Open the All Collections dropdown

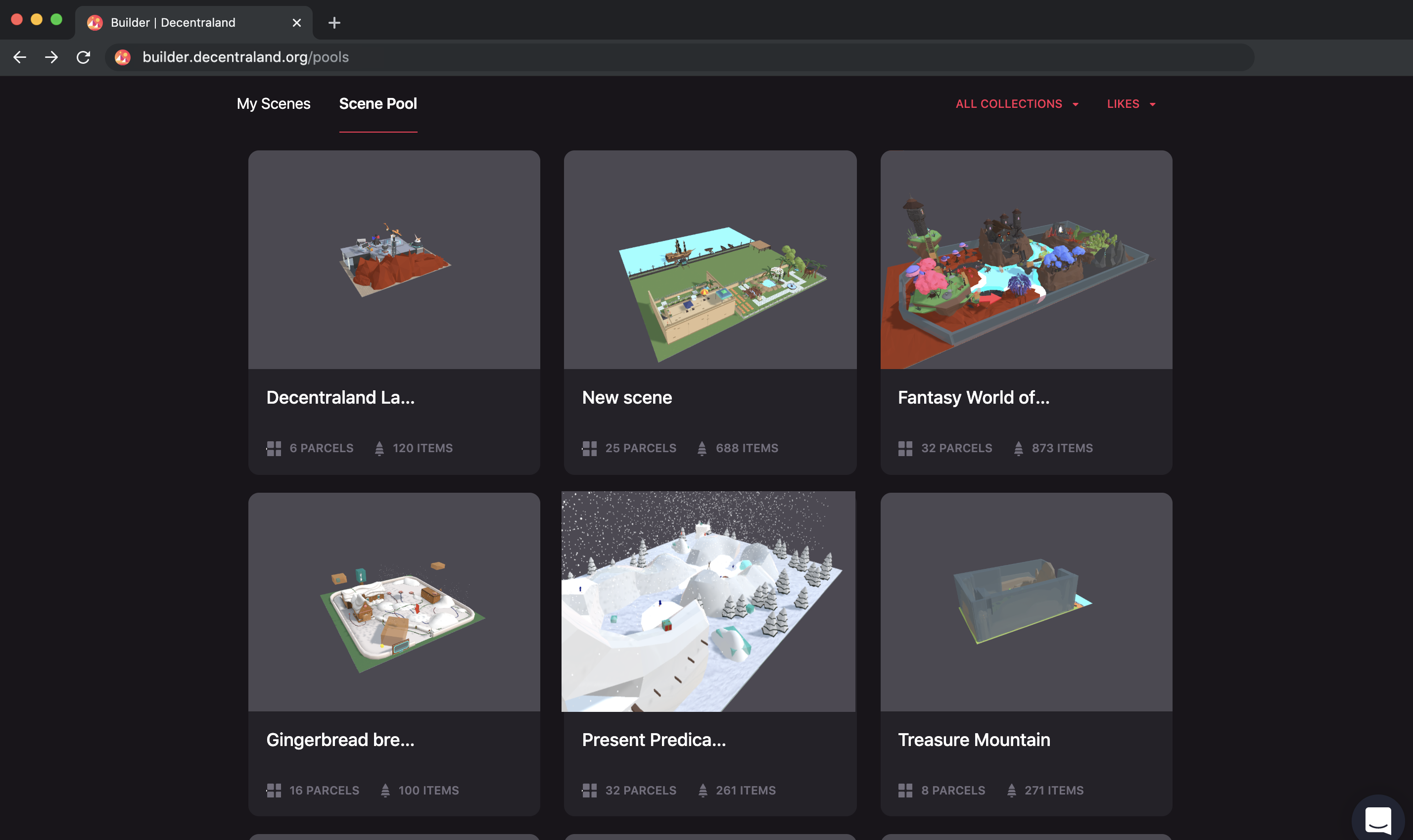point(1017,104)
